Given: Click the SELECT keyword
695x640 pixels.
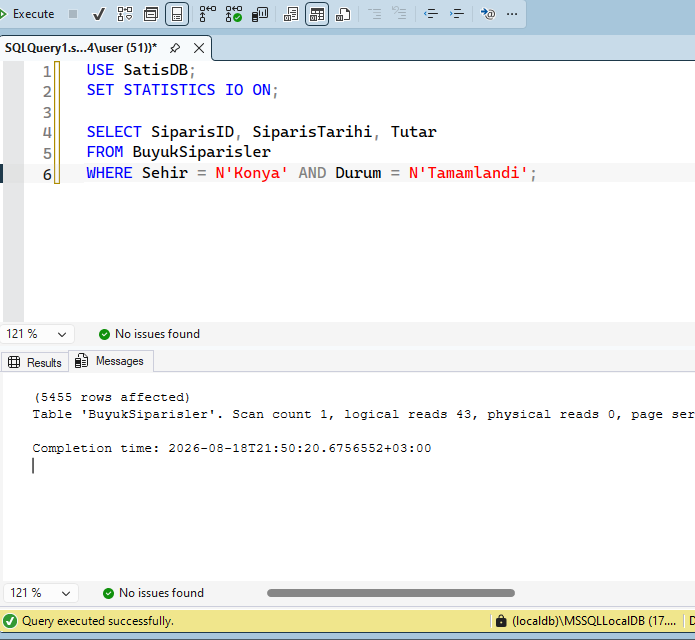Looking at the screenshot, I should (x=114, y=132).
